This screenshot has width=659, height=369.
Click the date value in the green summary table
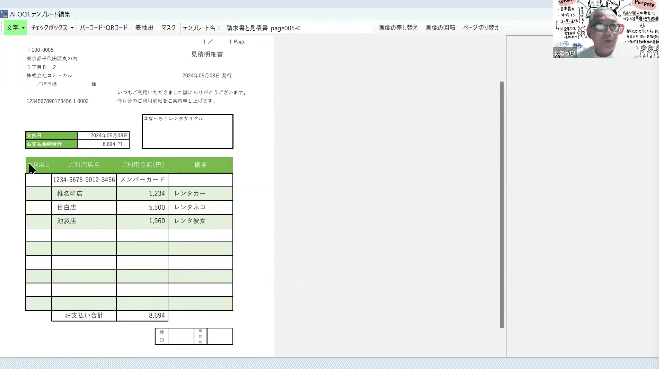(103, 135)
